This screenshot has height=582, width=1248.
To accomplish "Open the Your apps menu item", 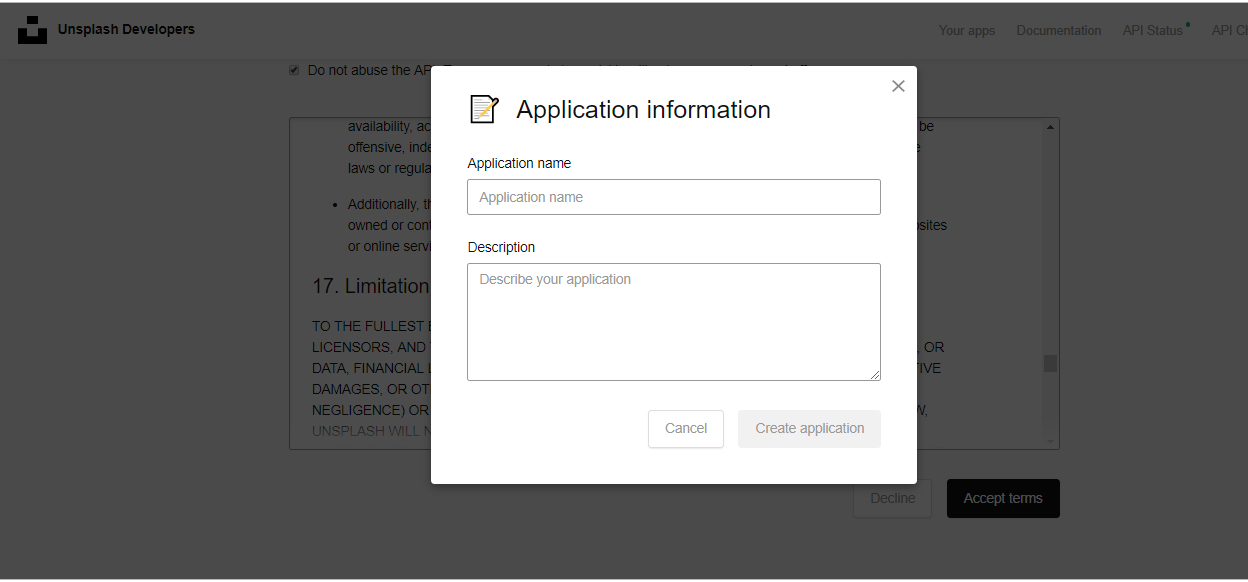I will (967, 30).
